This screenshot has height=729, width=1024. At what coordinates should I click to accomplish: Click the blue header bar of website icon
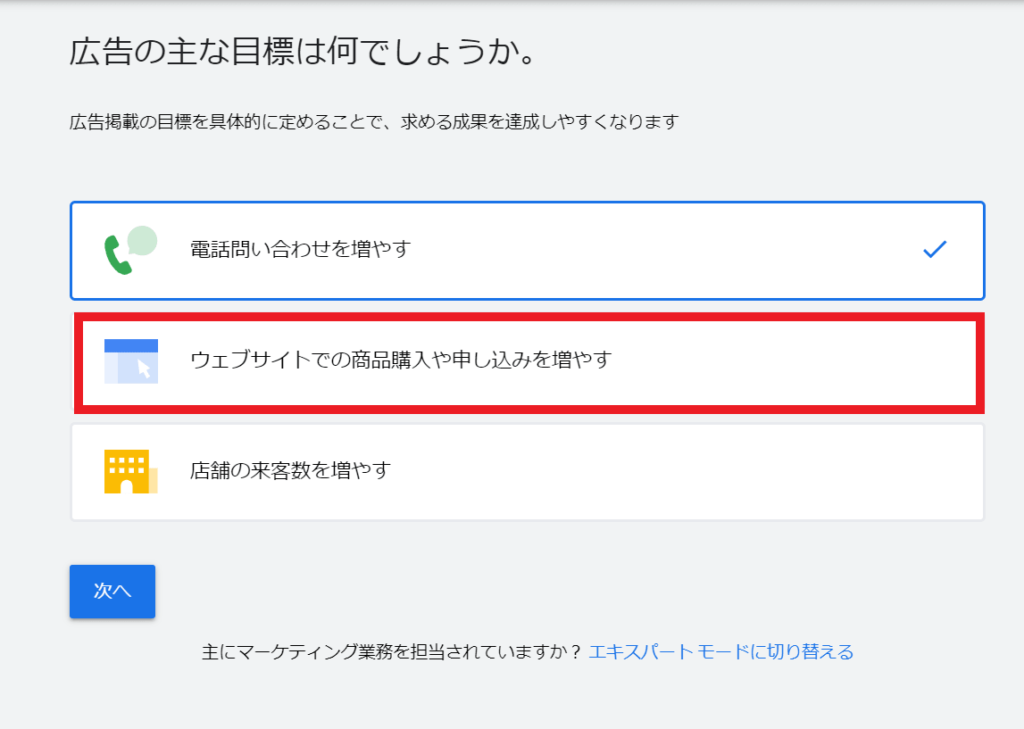pyautogui.click(x=131, y=346)
